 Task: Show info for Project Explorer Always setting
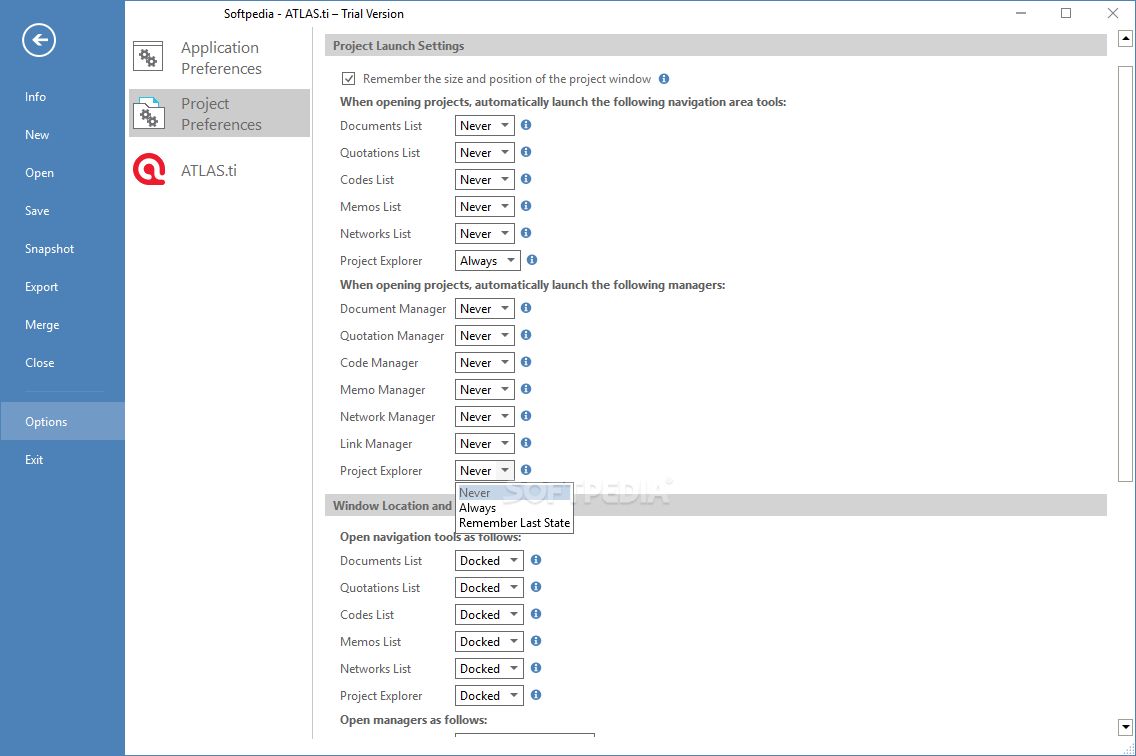pos(532,259)
